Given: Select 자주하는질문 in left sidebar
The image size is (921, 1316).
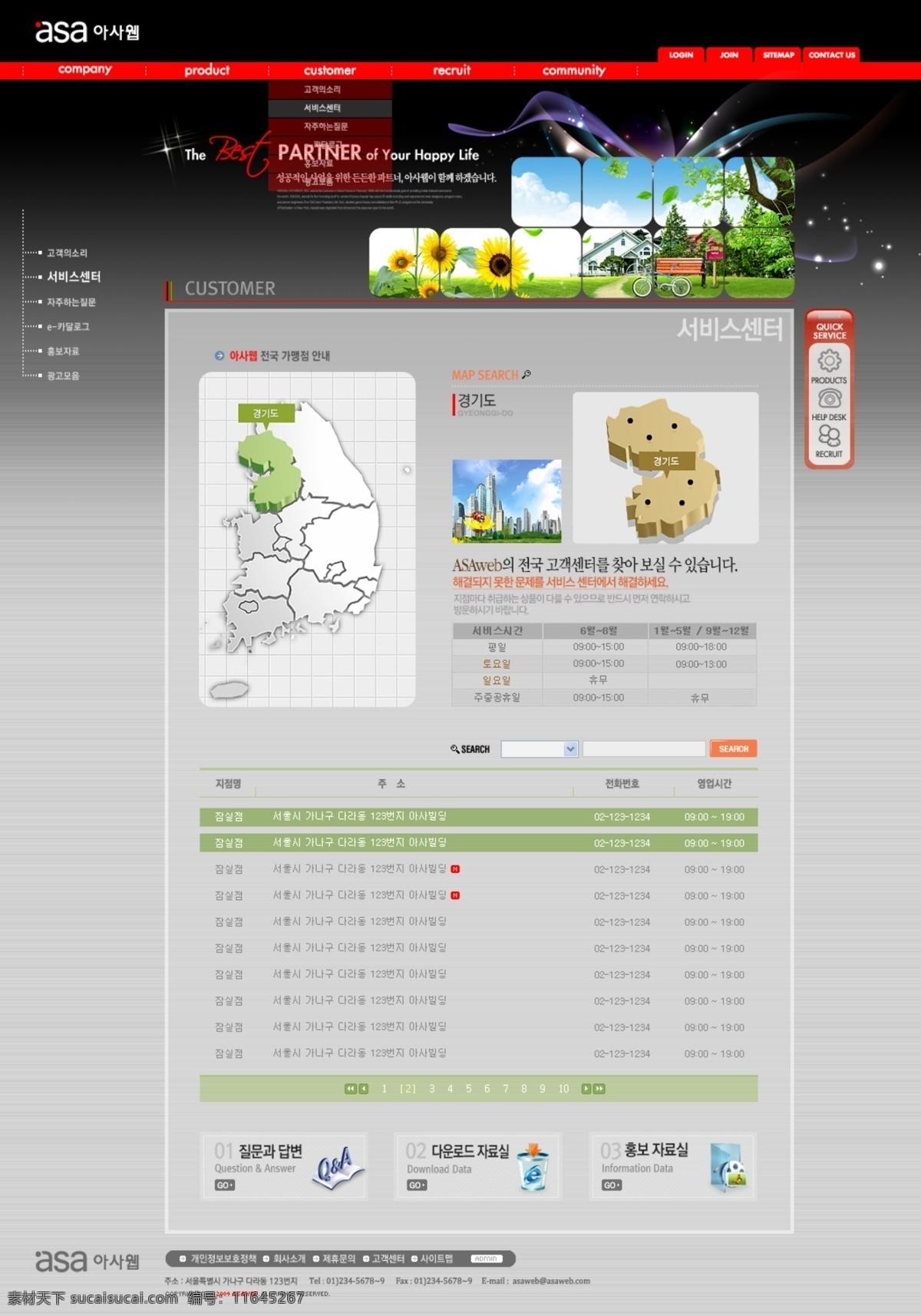Looking at the screenshot, I should [x=71, y=302].
